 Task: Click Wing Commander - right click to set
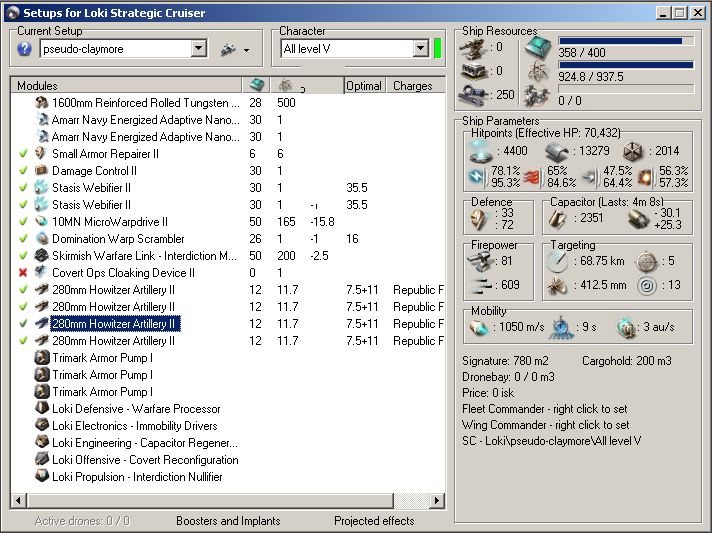(545, 425)
